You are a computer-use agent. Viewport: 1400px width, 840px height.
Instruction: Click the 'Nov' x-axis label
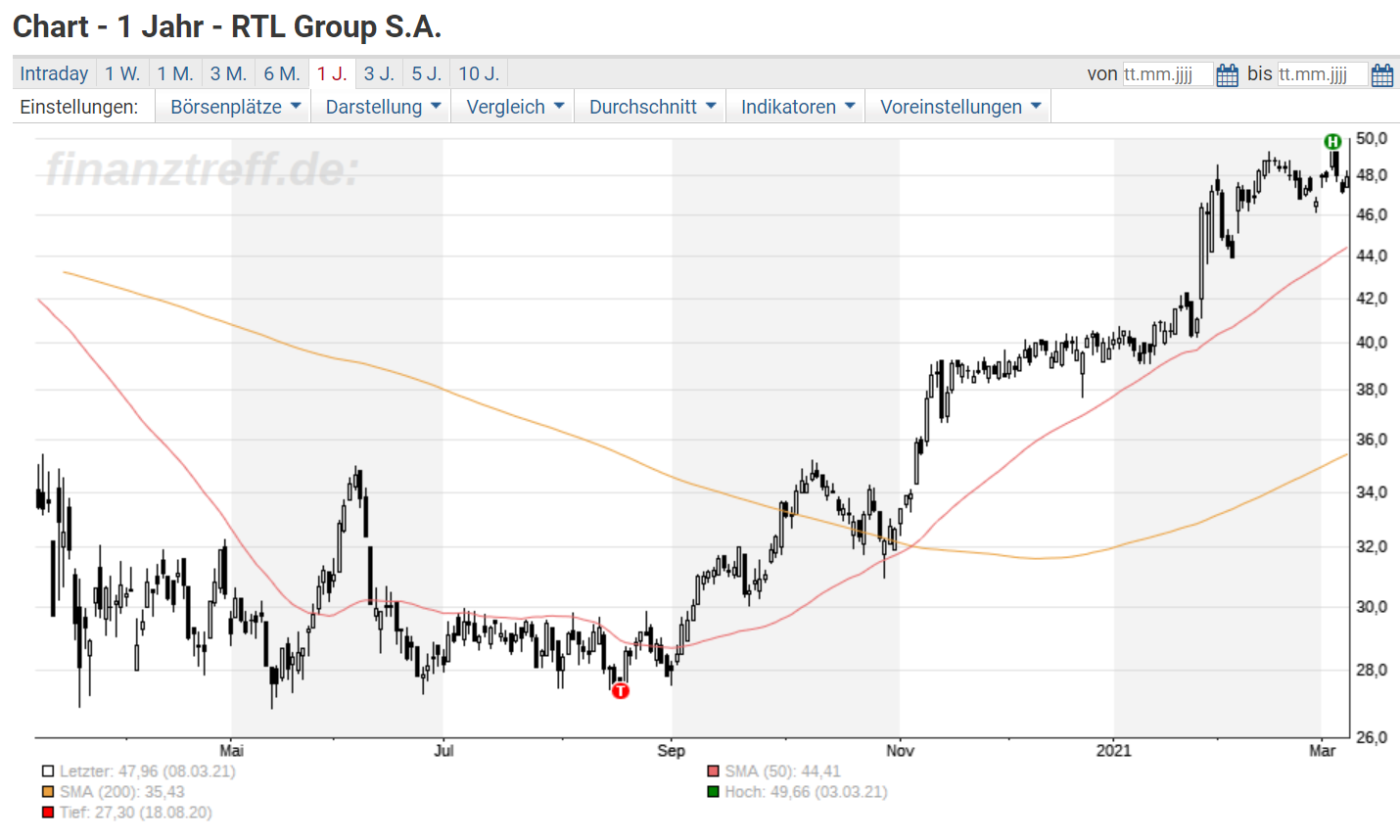click(900, 751)
